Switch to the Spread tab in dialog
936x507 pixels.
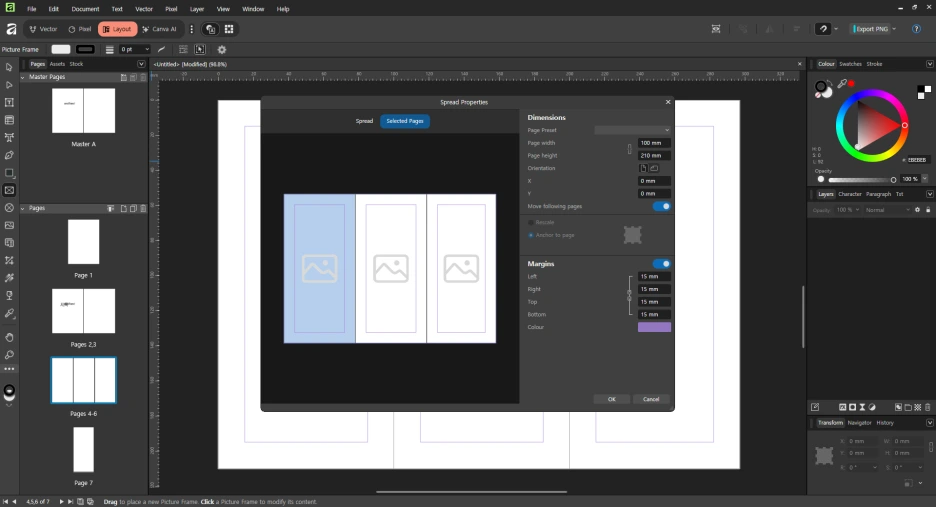364,121
